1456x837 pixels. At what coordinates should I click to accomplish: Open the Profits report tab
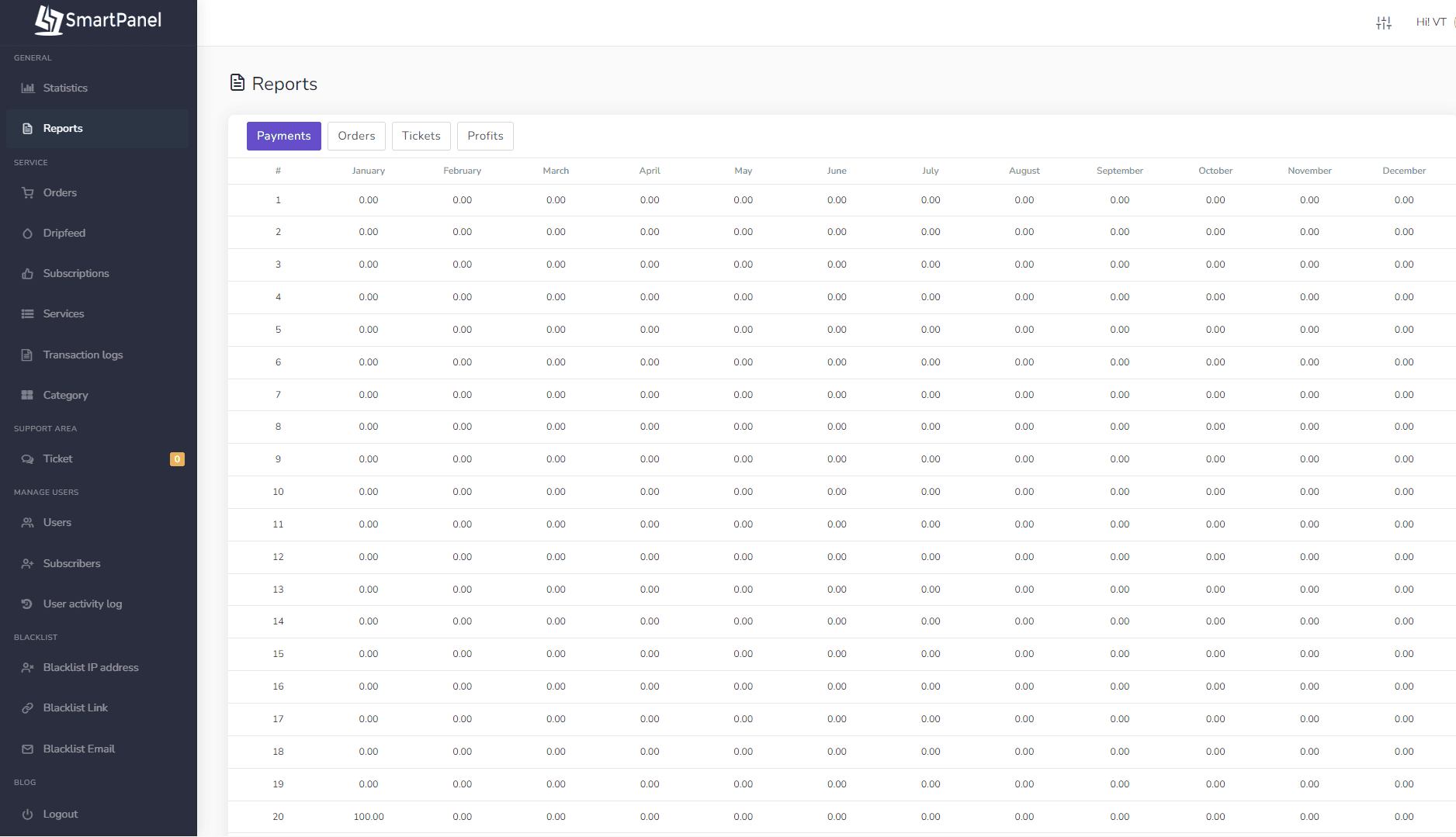click(485, 136)
